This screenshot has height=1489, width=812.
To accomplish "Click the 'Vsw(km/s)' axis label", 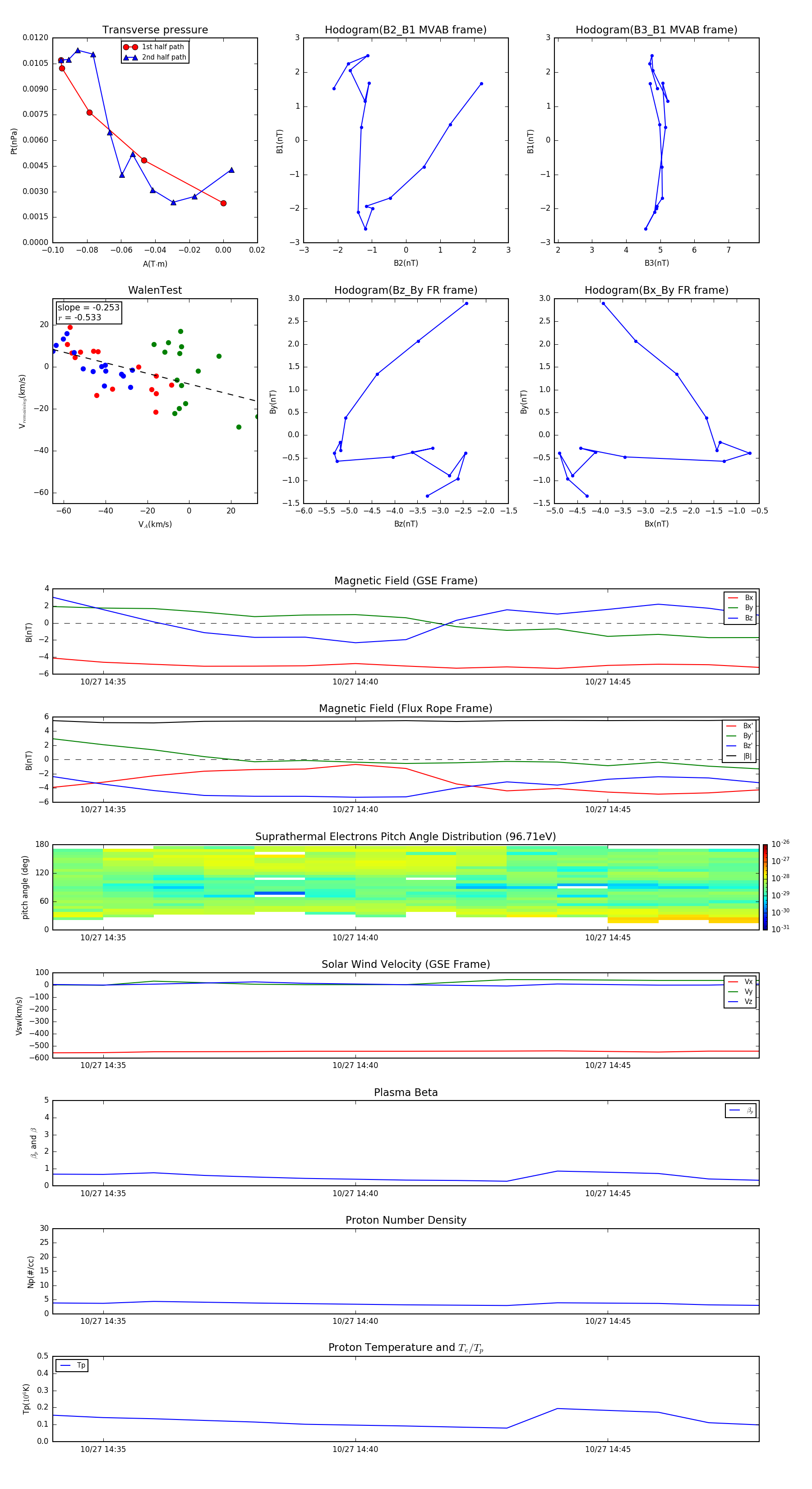I will tap(18, 1016).
